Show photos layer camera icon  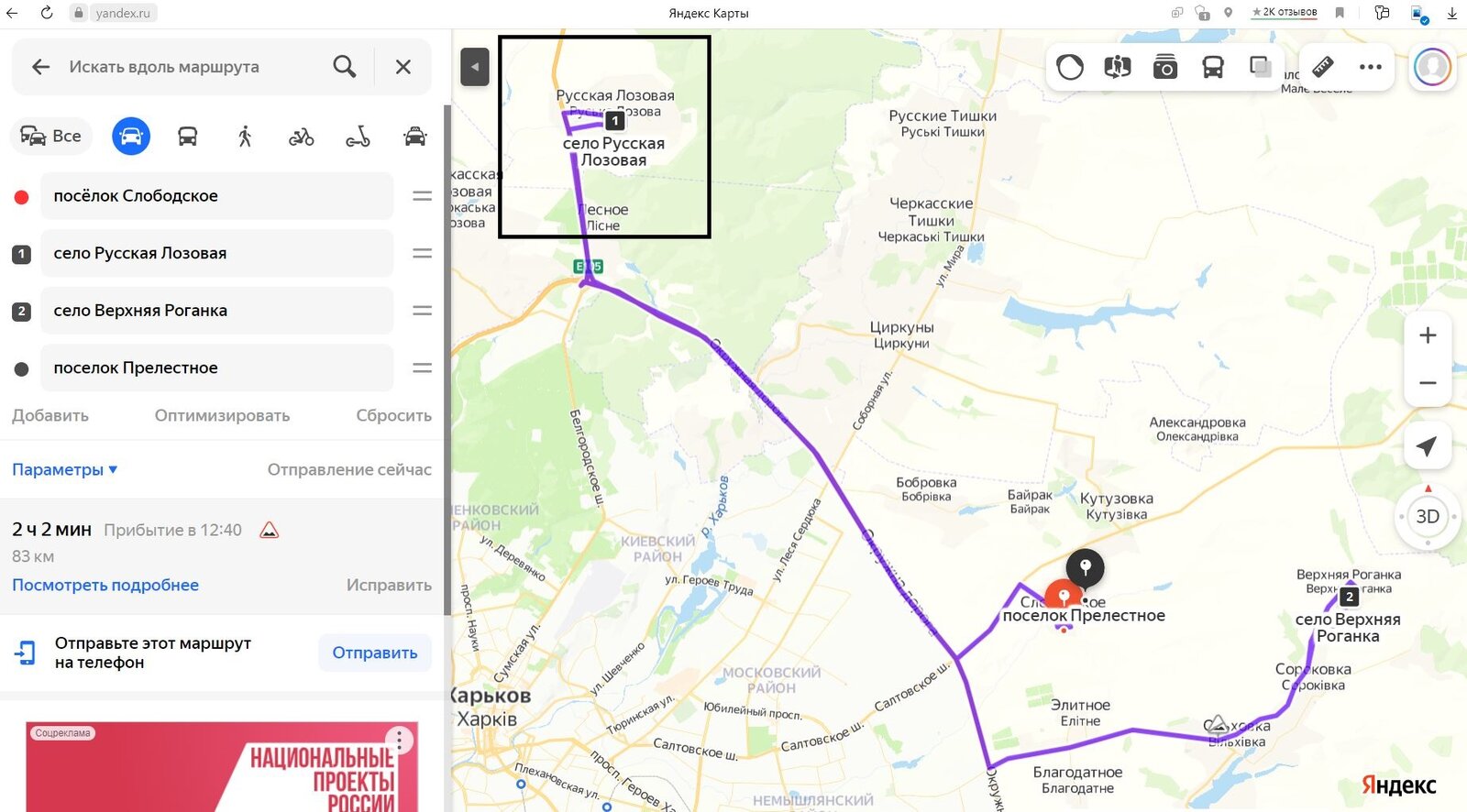pyautogui.click(x=1165, y=67)
